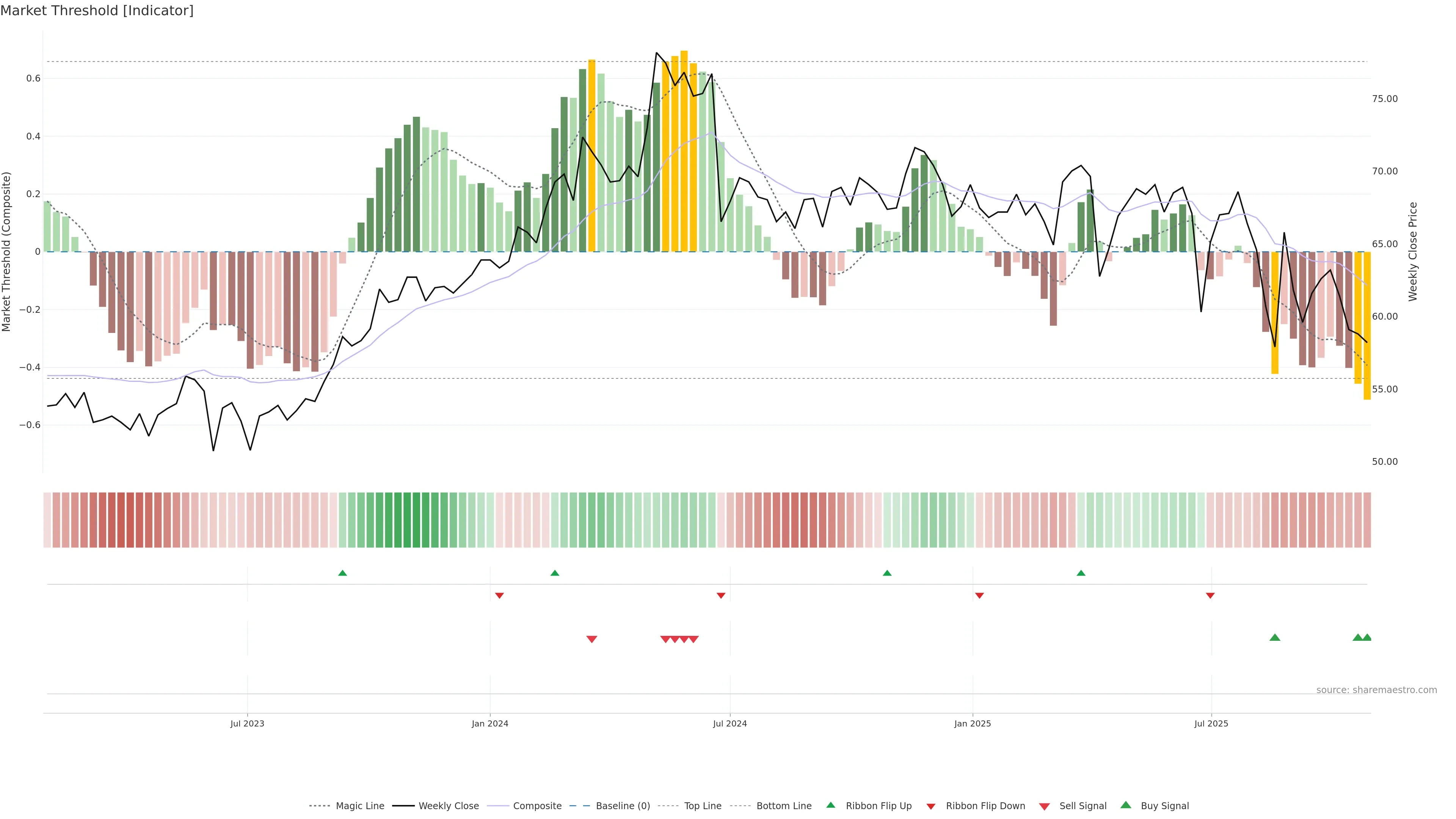Screen dimensions: 1456x819
Task: Toggle Top Line in the legend
Action: pos(703,806)
